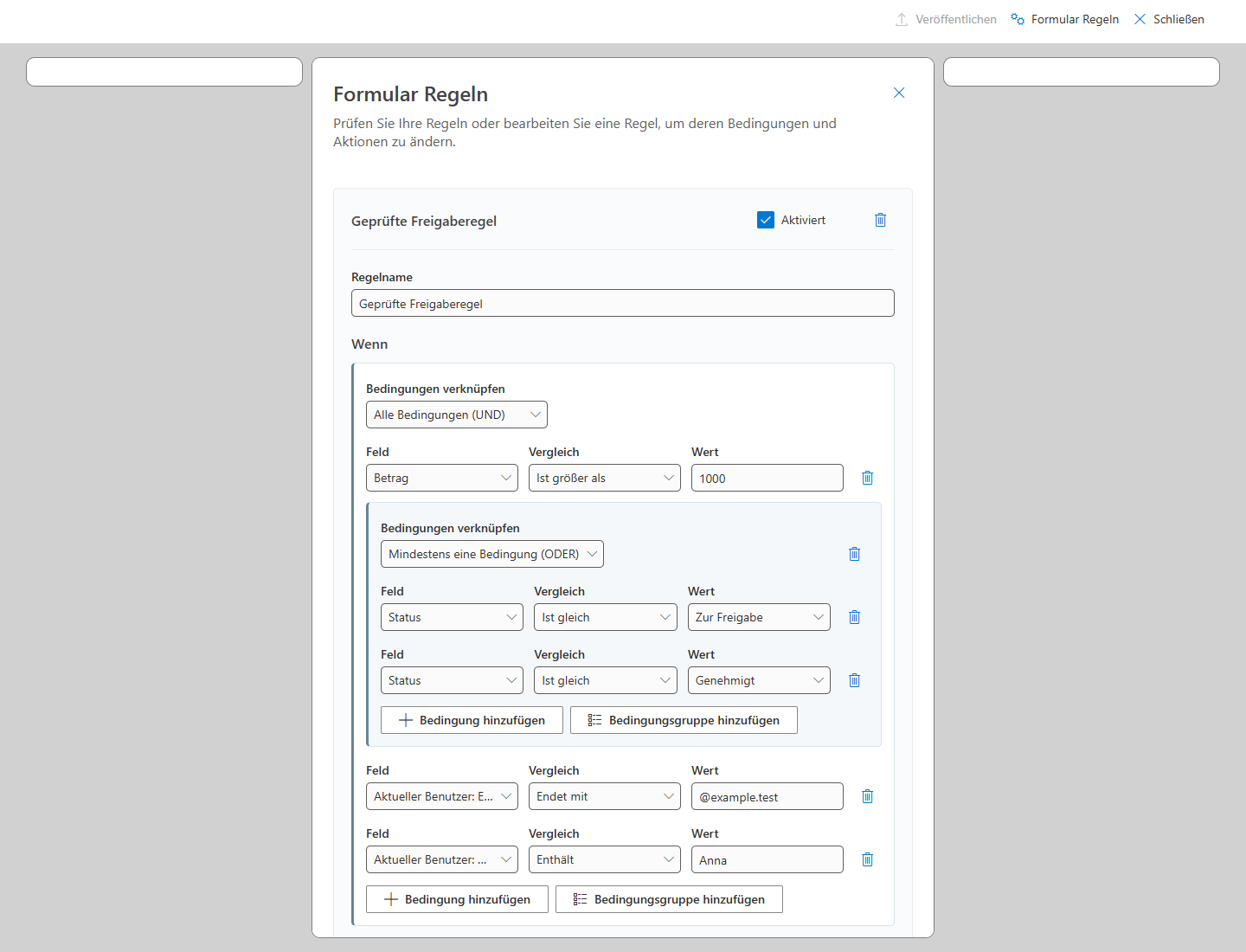
Task: Open Alle Bedingungen (UND) dropdown
Action: click(457, 415)
